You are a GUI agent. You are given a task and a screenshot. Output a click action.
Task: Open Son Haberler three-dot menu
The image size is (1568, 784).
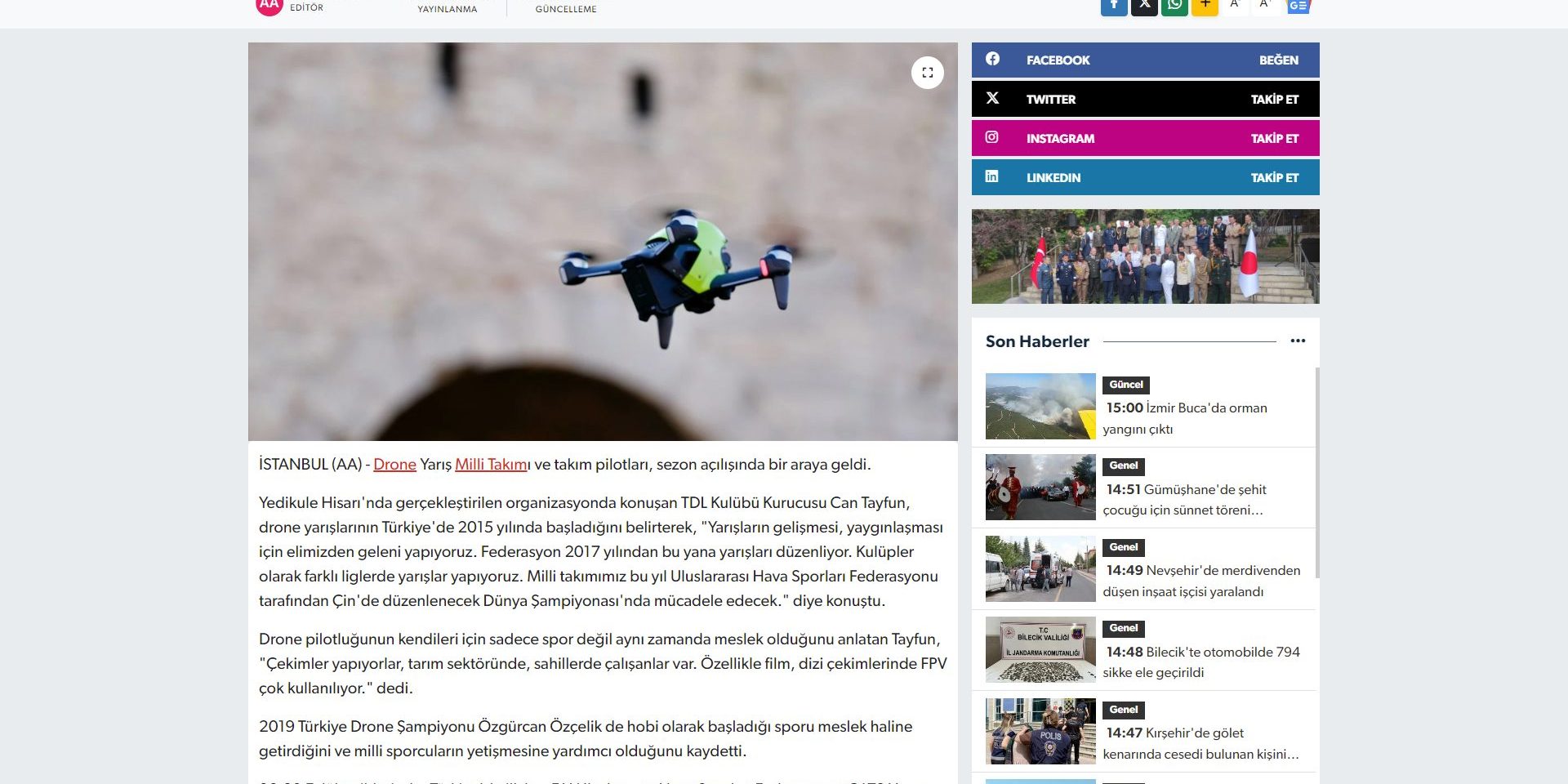tap(1298, 341)
